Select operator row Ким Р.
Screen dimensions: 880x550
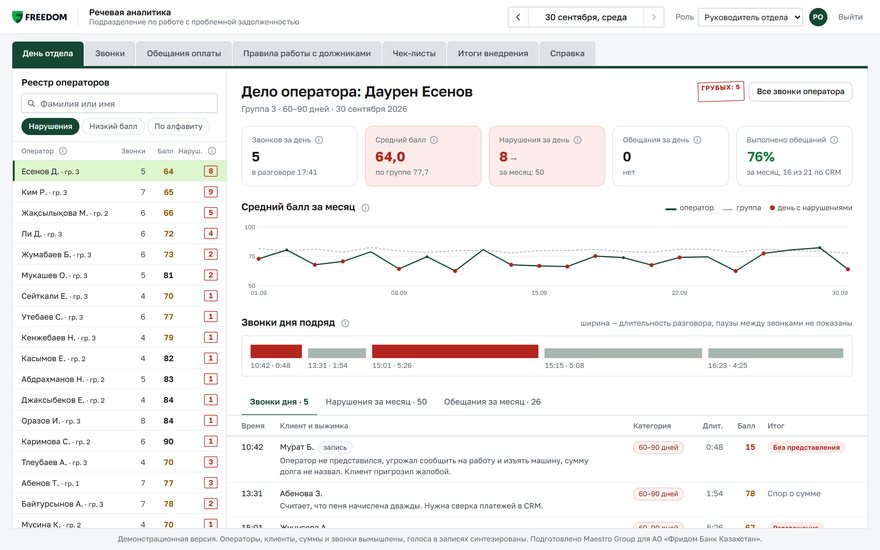(120, 192)
